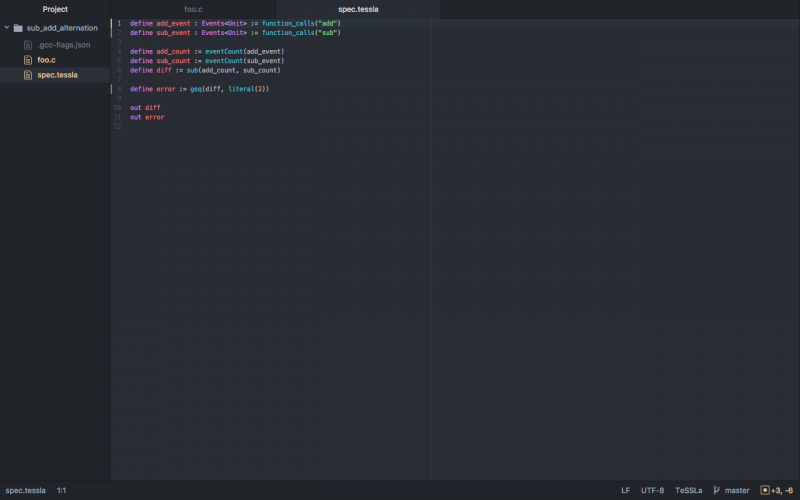800x500 pixels.
Task: Click literal(2) on line 8
Action: 246,89
